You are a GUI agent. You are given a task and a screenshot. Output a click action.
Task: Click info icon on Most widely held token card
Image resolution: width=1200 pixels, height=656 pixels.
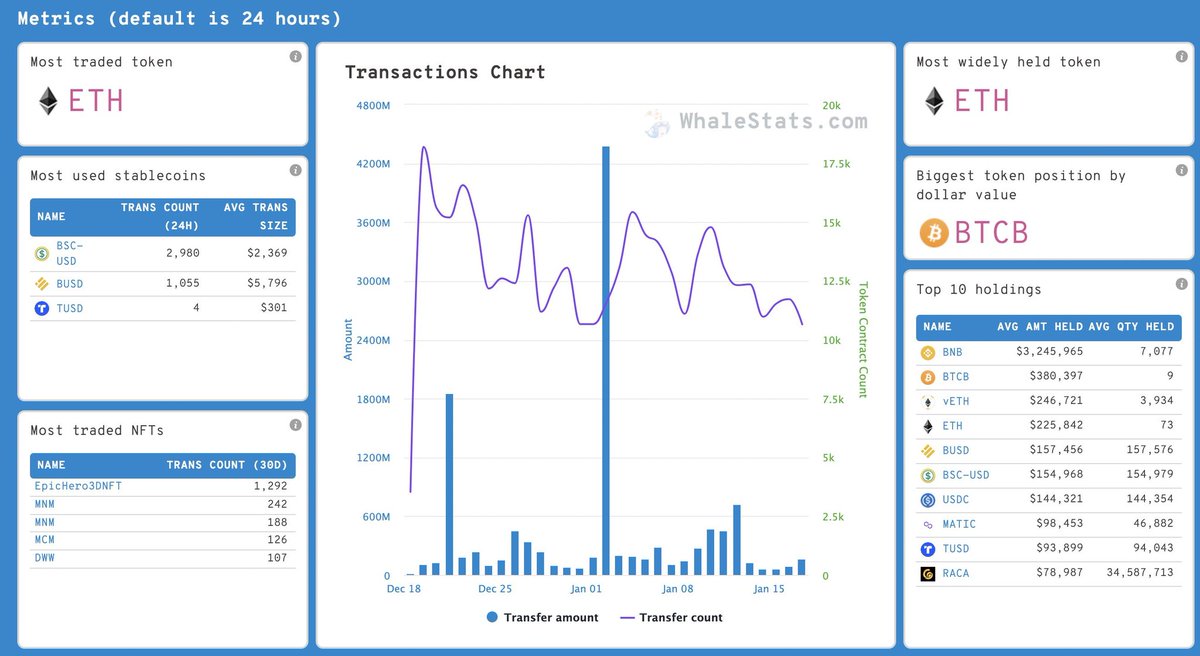[1182, 57]
